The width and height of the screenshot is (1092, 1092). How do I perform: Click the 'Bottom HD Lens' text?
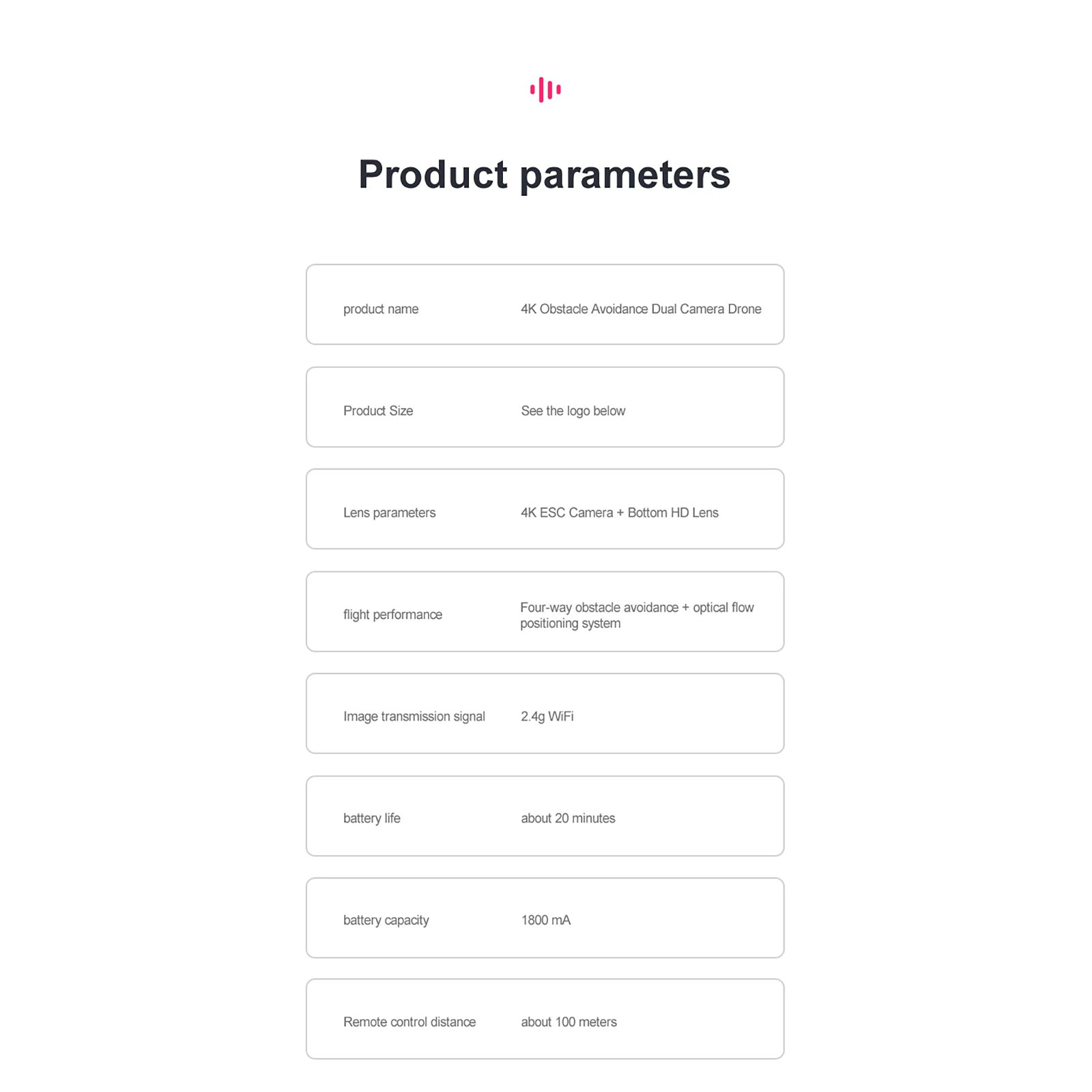673,513
